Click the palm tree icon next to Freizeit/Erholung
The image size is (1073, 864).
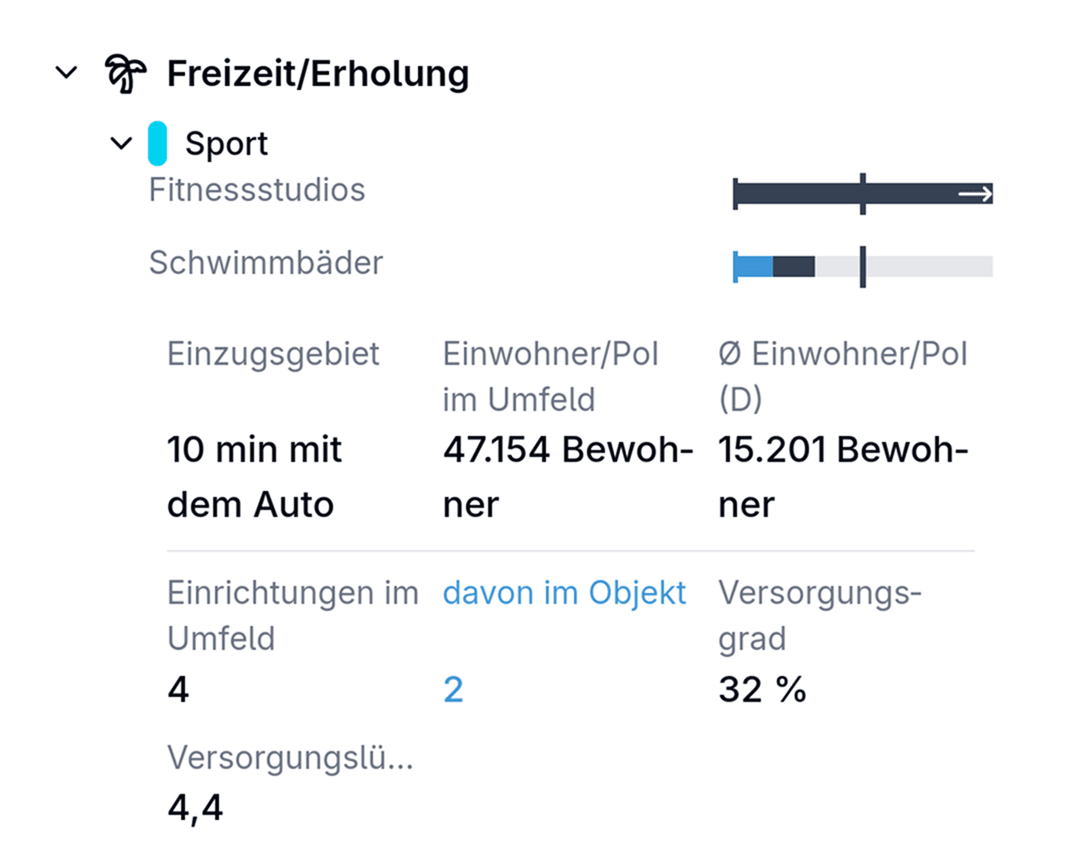[124, 72]
